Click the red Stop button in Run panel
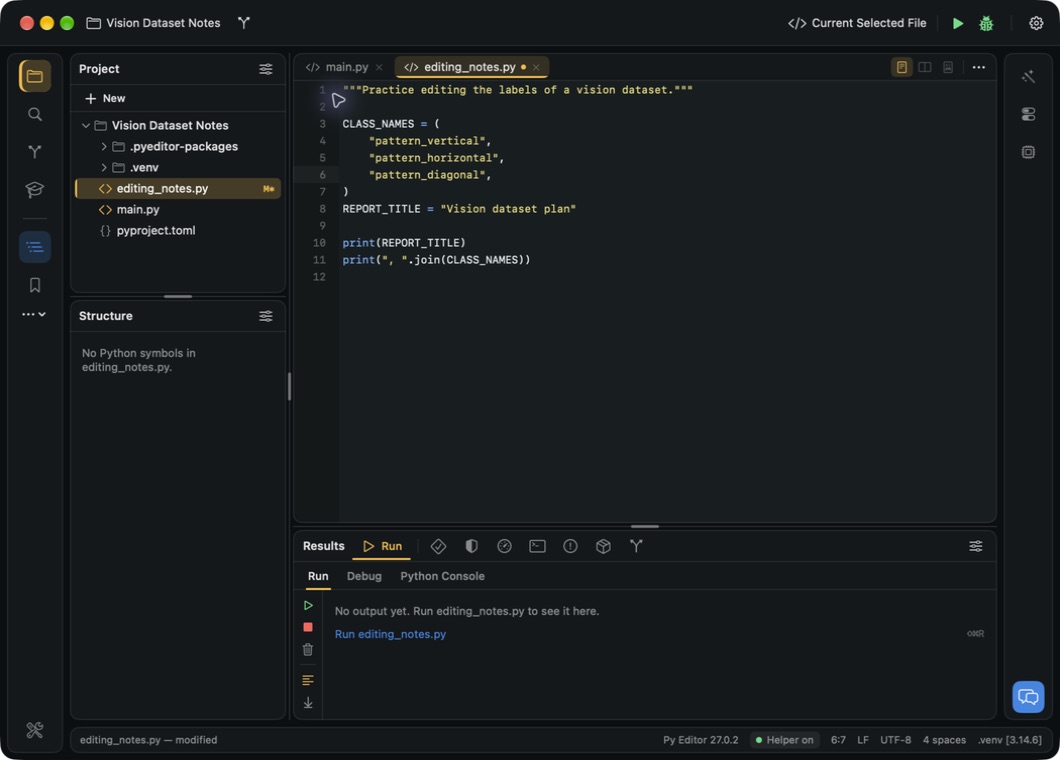This screenshot has height=760, width=1060. [308, 627]
